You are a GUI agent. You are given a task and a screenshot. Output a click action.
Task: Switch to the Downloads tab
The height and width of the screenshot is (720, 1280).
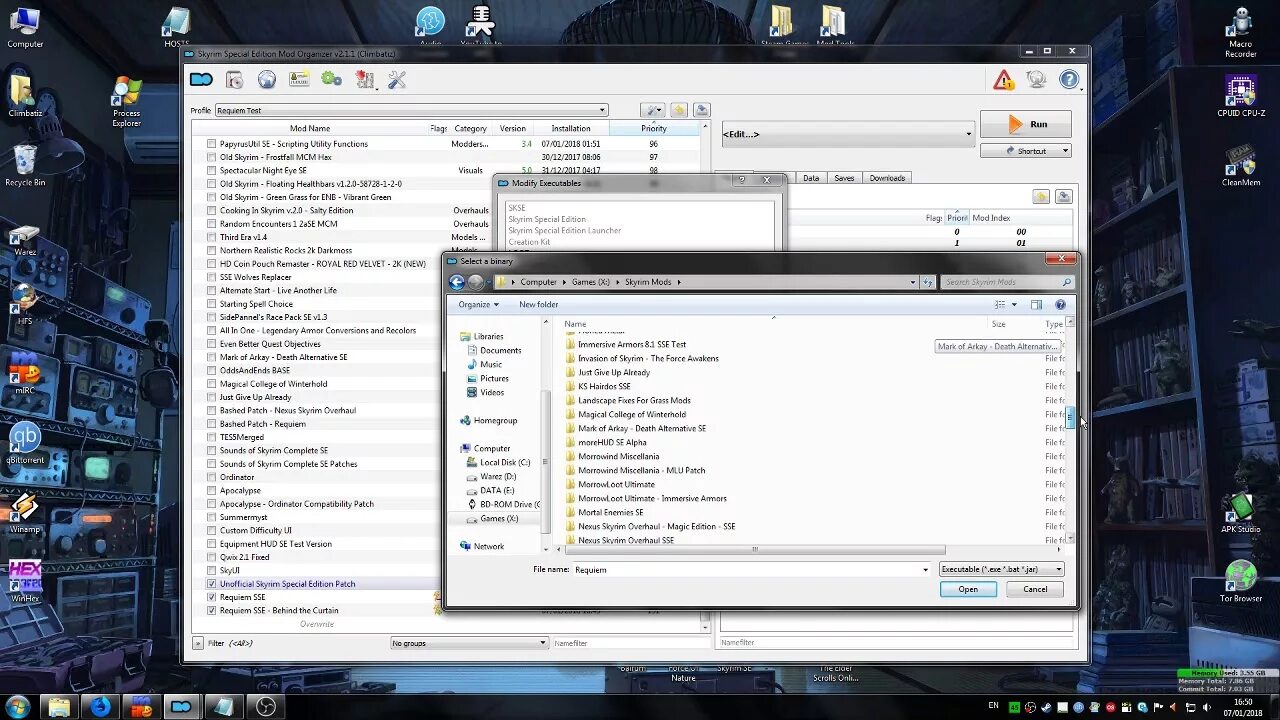tap(887, 178)
